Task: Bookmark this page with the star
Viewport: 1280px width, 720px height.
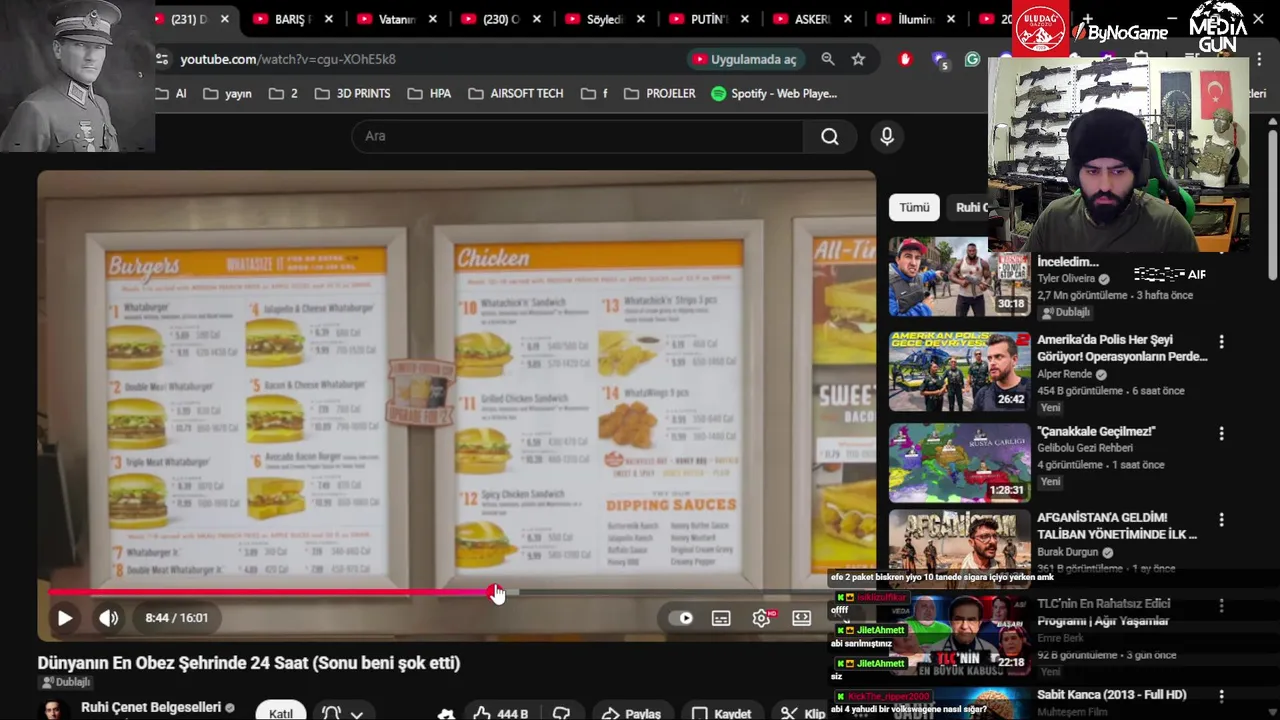Action: click(x=858, y=59)
